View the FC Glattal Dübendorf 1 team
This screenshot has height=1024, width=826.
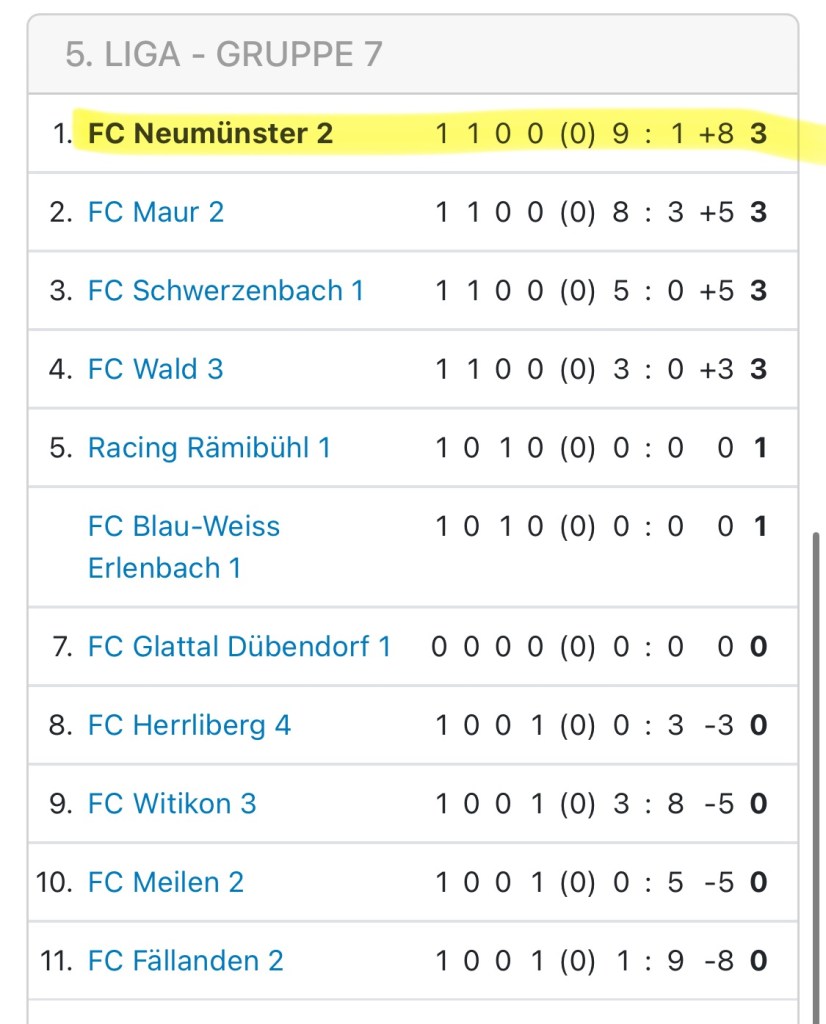pos(239,646)
